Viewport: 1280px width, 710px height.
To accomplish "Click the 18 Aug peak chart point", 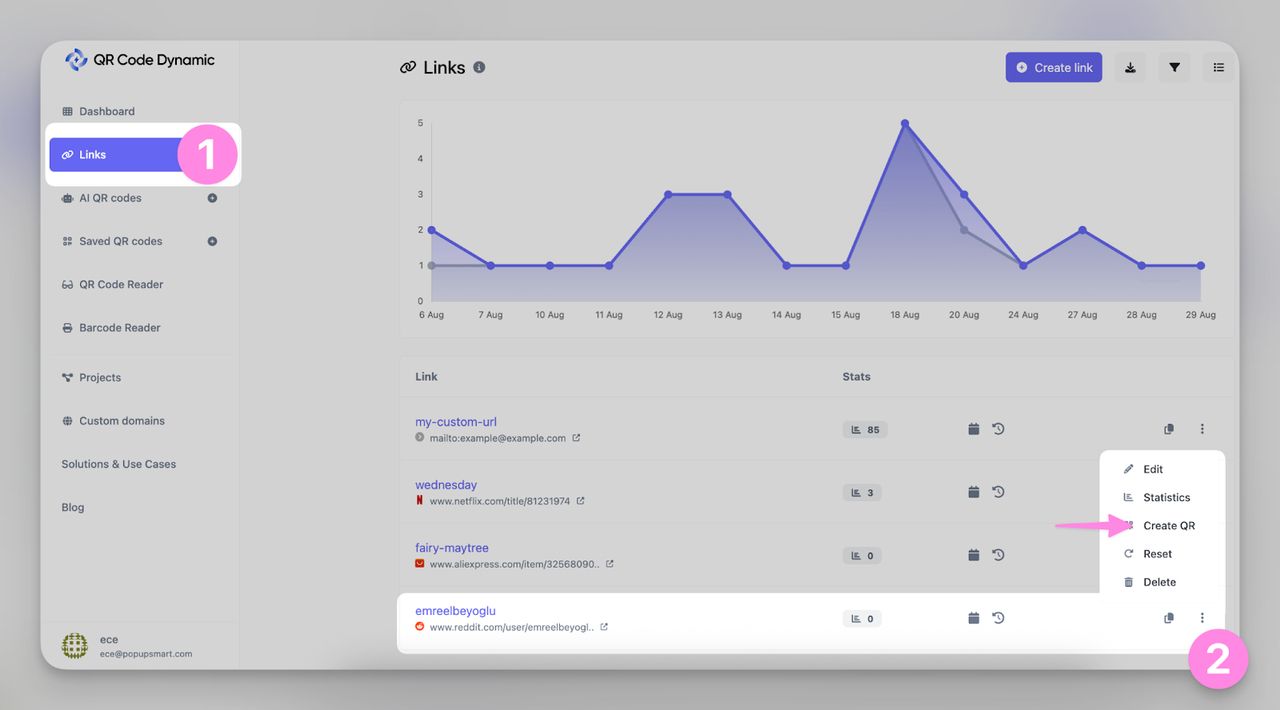I will click(x=905, y=123).
